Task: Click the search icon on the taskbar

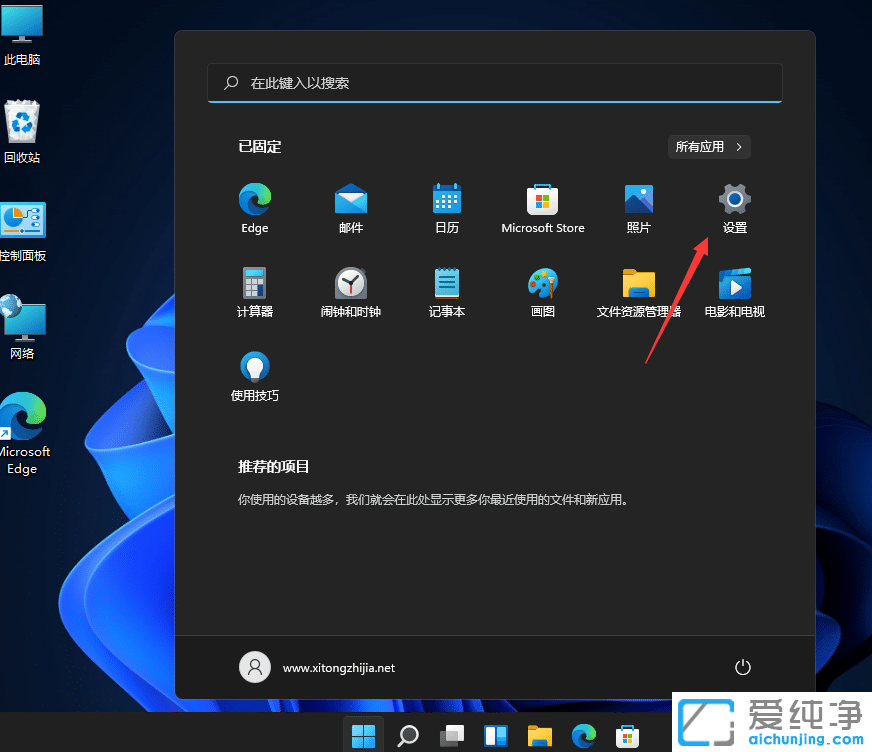Action: pyautogui.click(x=408, y=735)
